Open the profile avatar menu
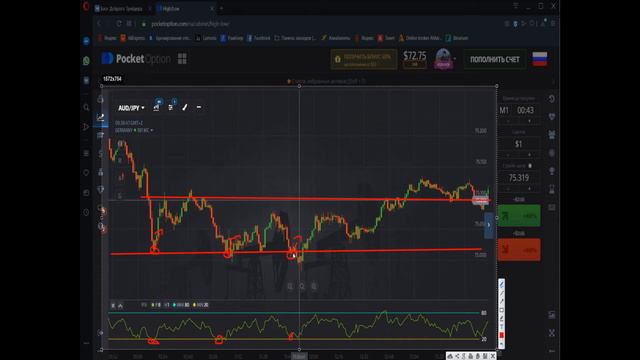The image size is (640, 360). point(443,59)
